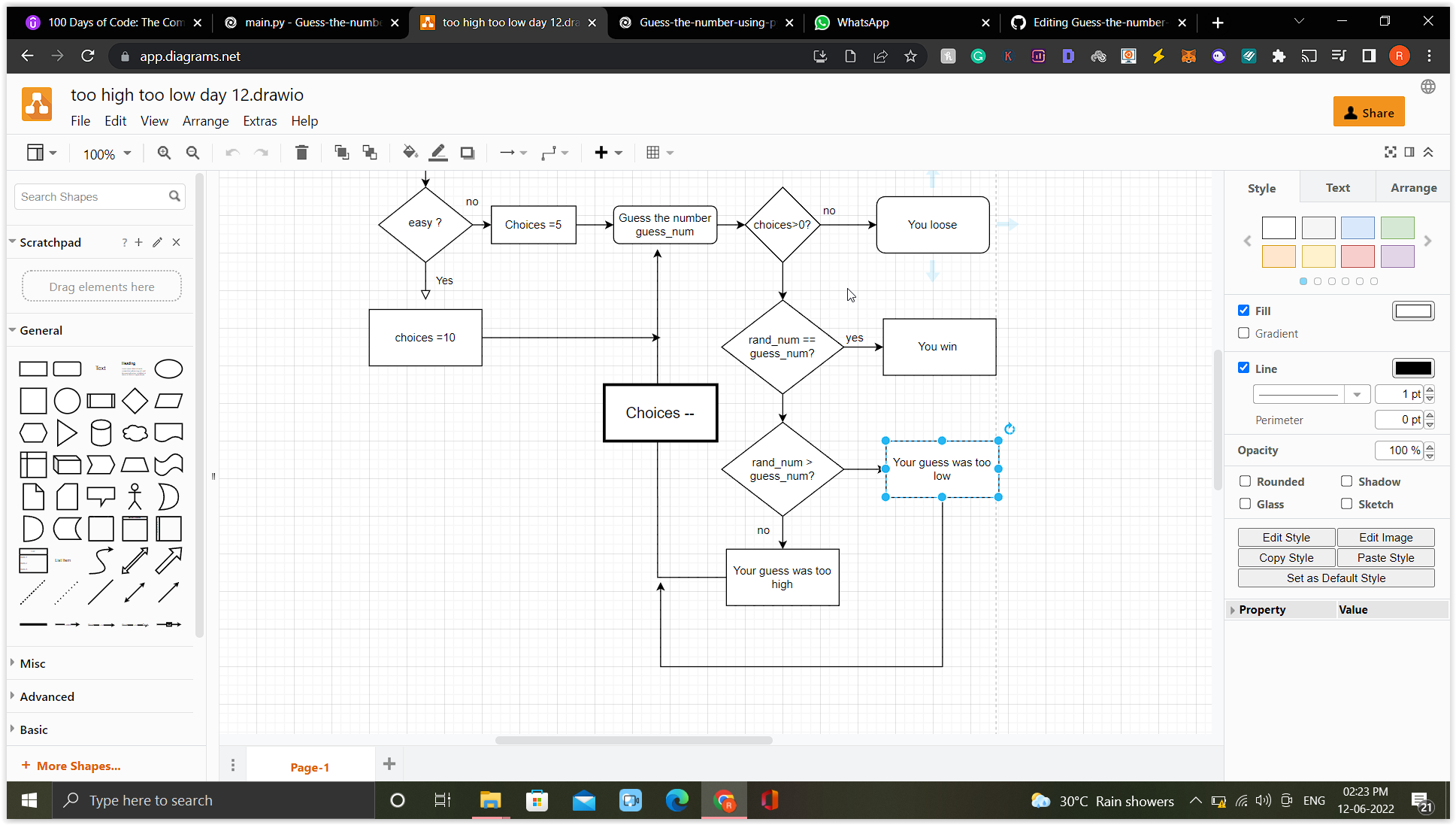Enable the Rounded checkbox
Screen dimensions: 1456x825
point(1245,481)
